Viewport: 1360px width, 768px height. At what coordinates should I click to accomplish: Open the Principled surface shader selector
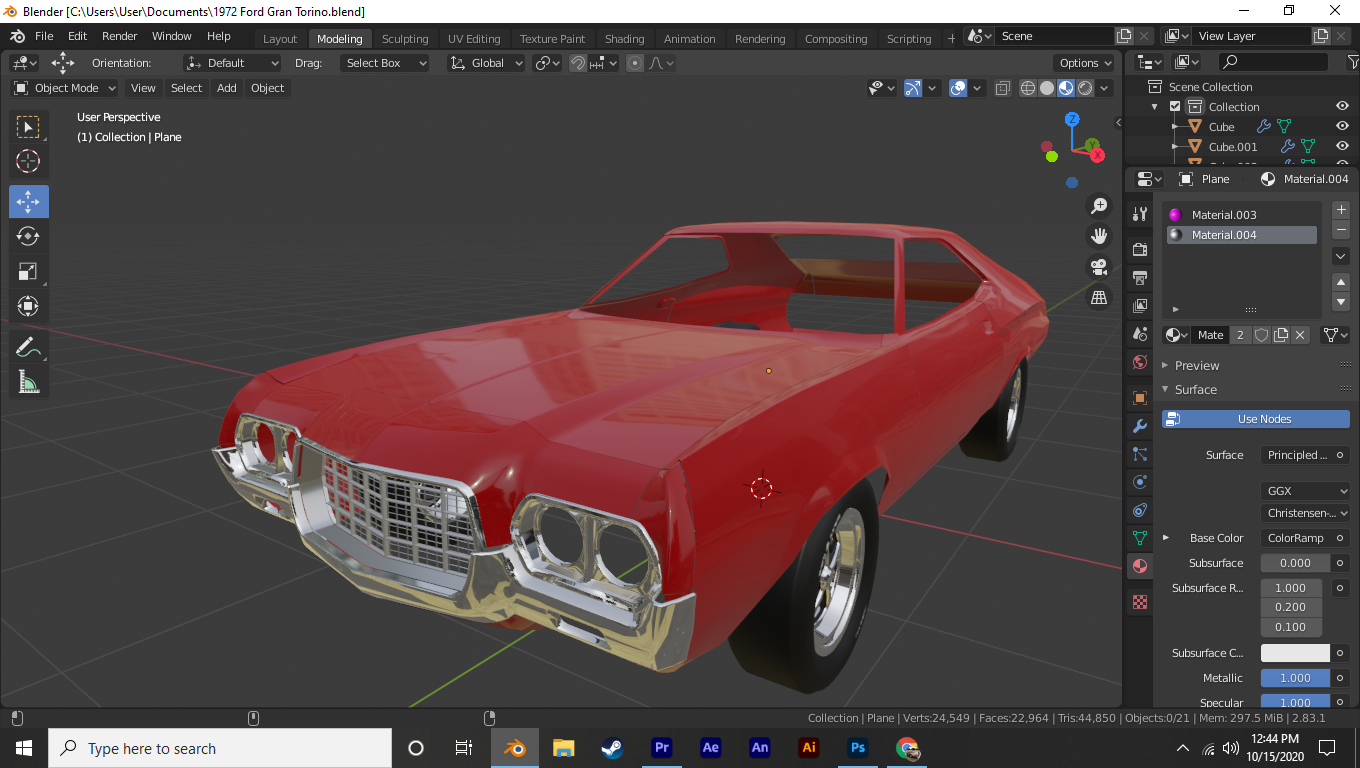tap(1296, 455)
